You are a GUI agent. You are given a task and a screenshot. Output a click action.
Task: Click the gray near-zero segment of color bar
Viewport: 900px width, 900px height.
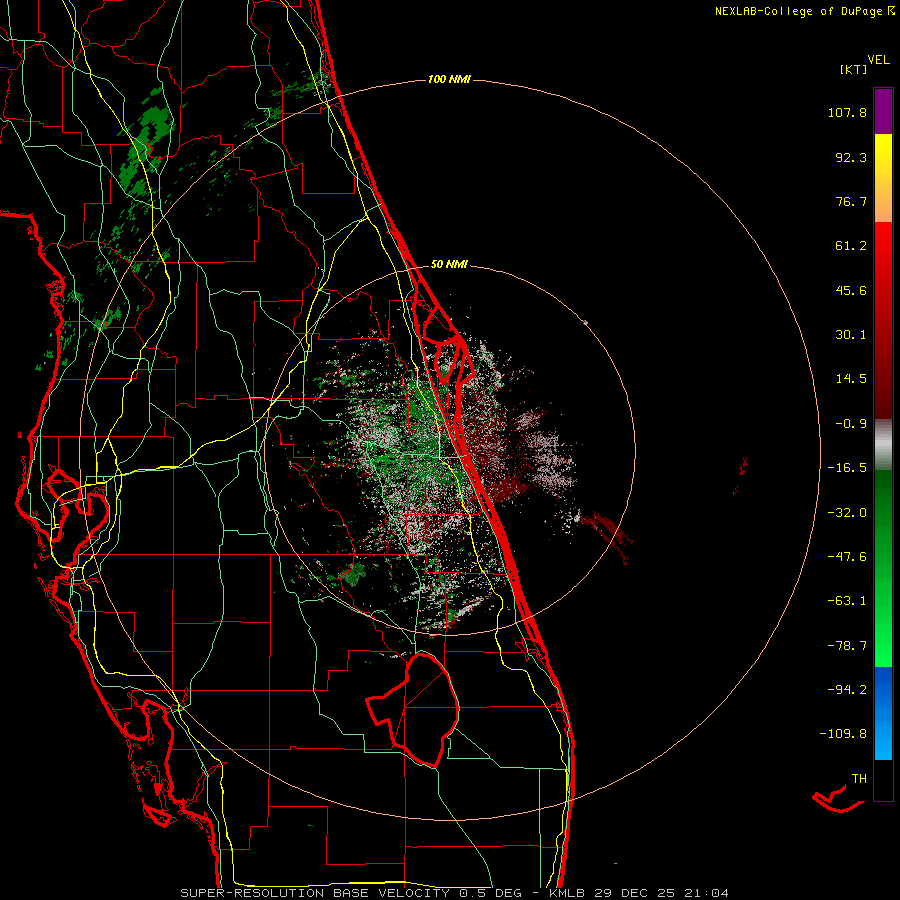883,444
